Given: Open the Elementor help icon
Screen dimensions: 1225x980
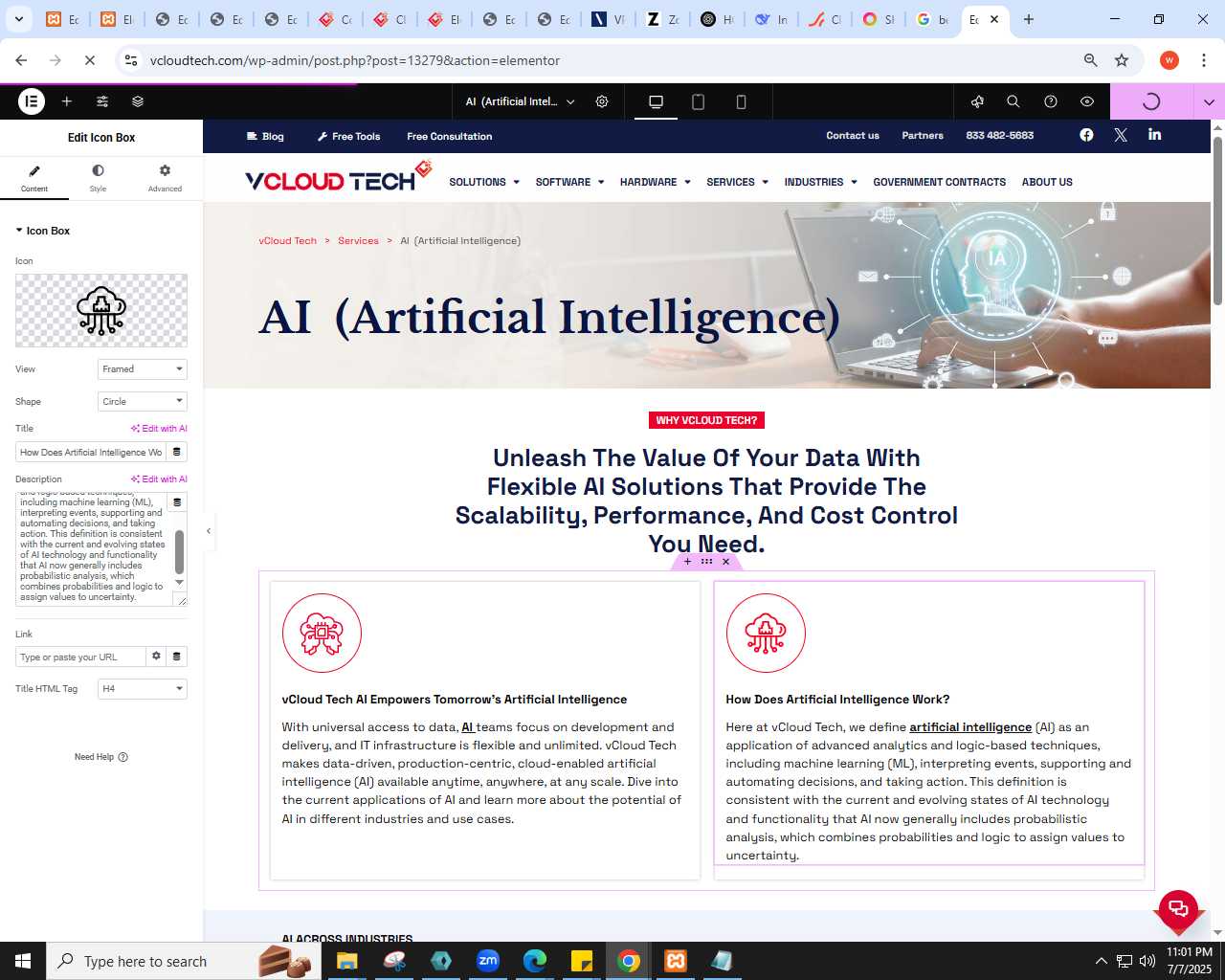Looking at the screenshot, I should pyautogui.click(x=1051, y=101).
